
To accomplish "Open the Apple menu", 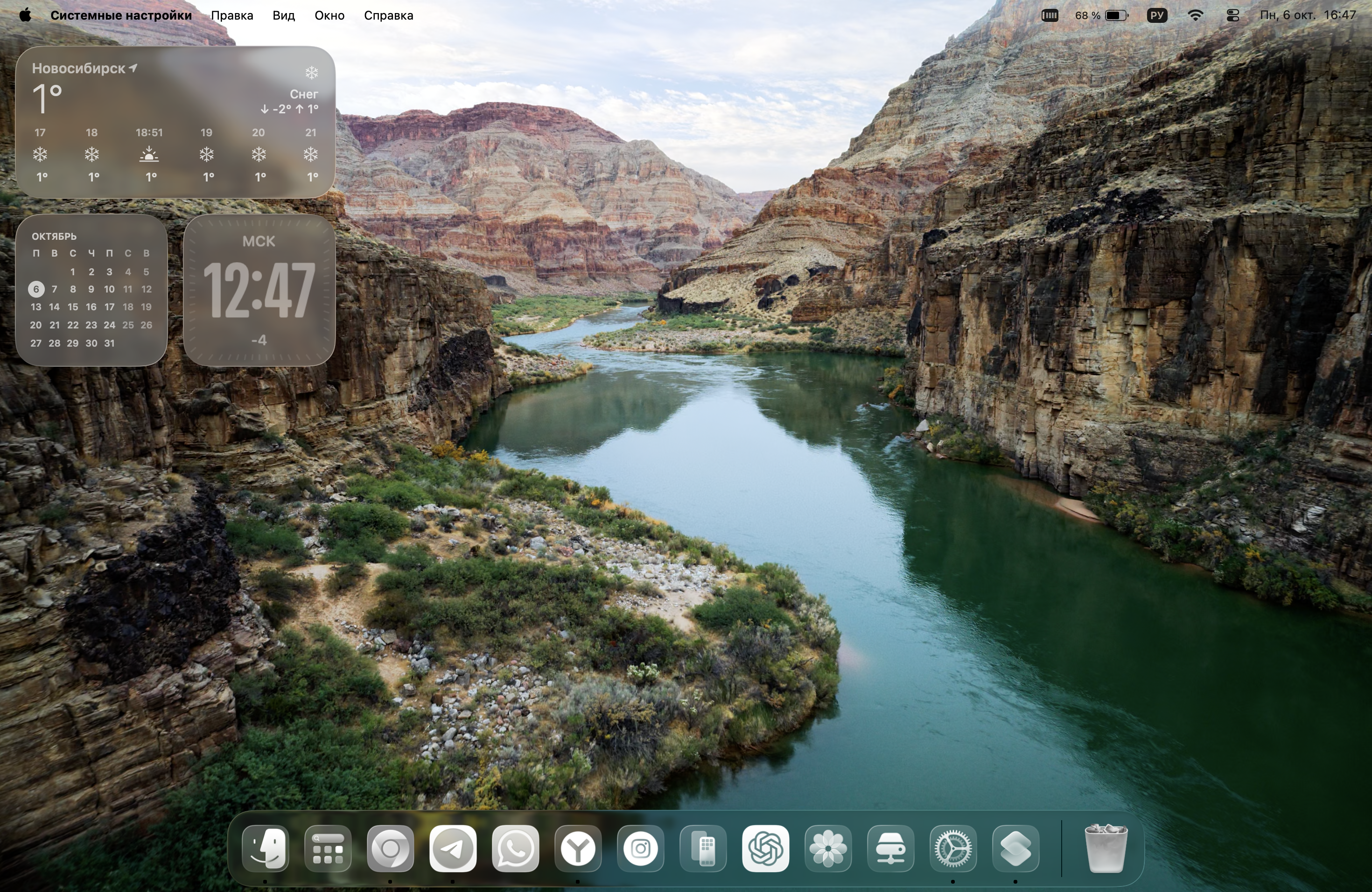I will [x=25, y=15].
